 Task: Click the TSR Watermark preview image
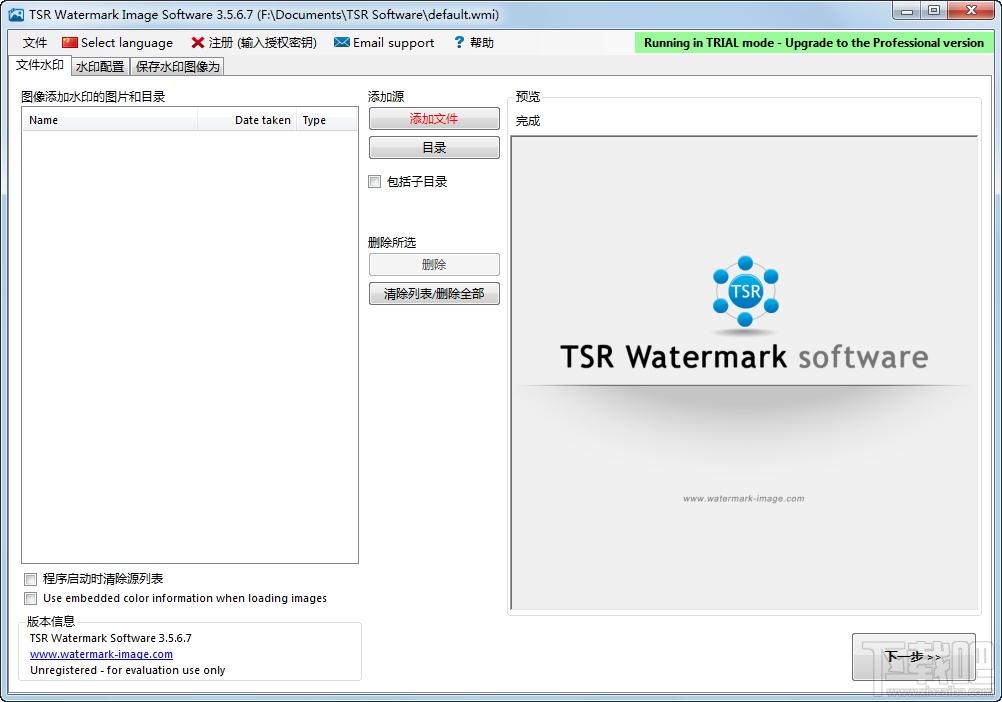click(744, 373)
